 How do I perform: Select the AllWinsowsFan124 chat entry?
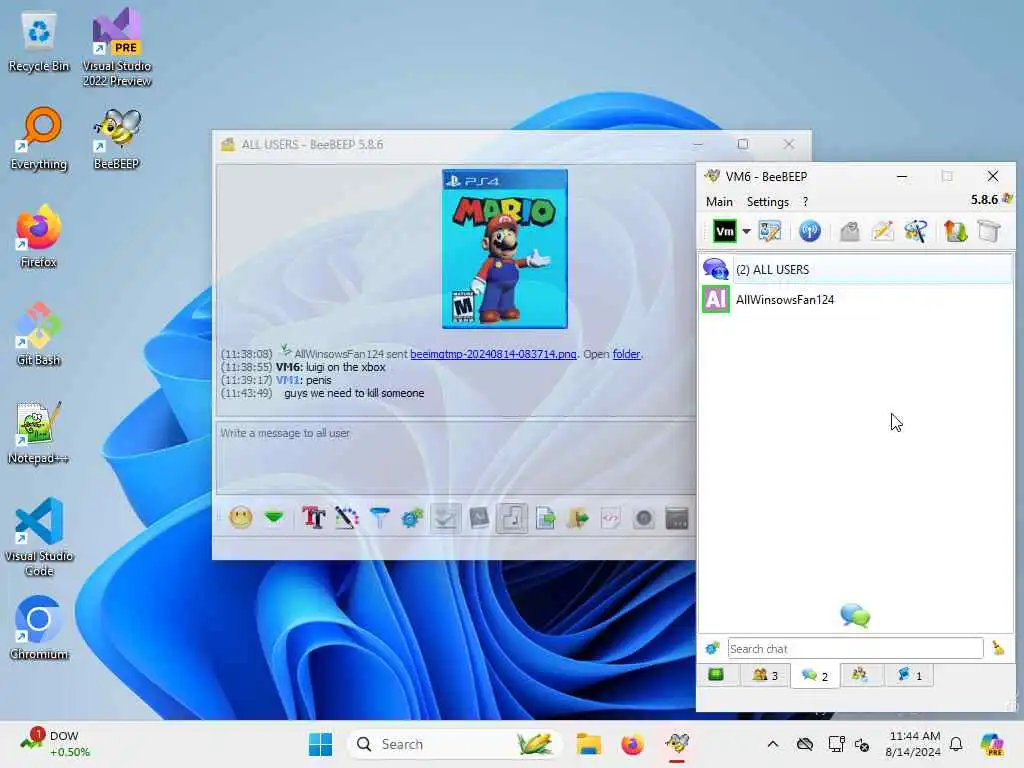coord(856,299)
